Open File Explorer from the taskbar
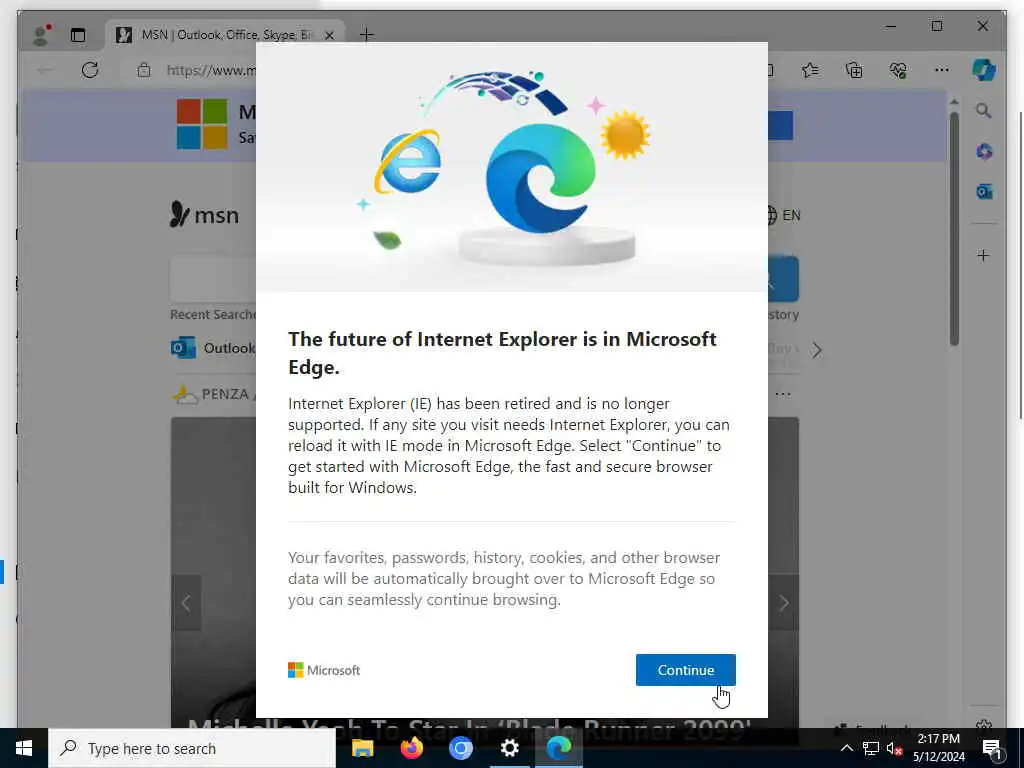 [362, 748]
